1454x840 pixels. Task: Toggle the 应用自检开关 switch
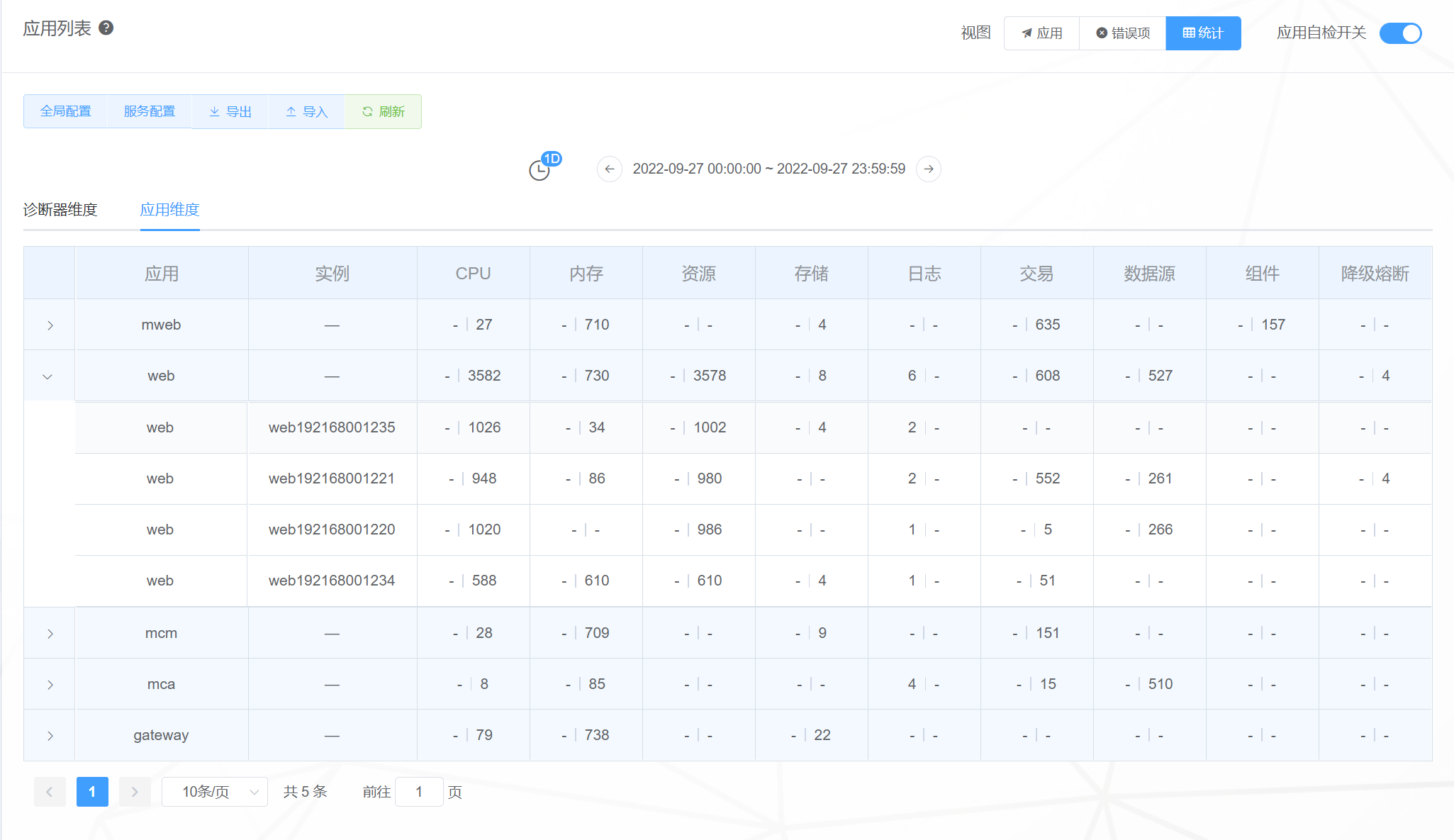pyautogui.click(x=1400, y=33)
